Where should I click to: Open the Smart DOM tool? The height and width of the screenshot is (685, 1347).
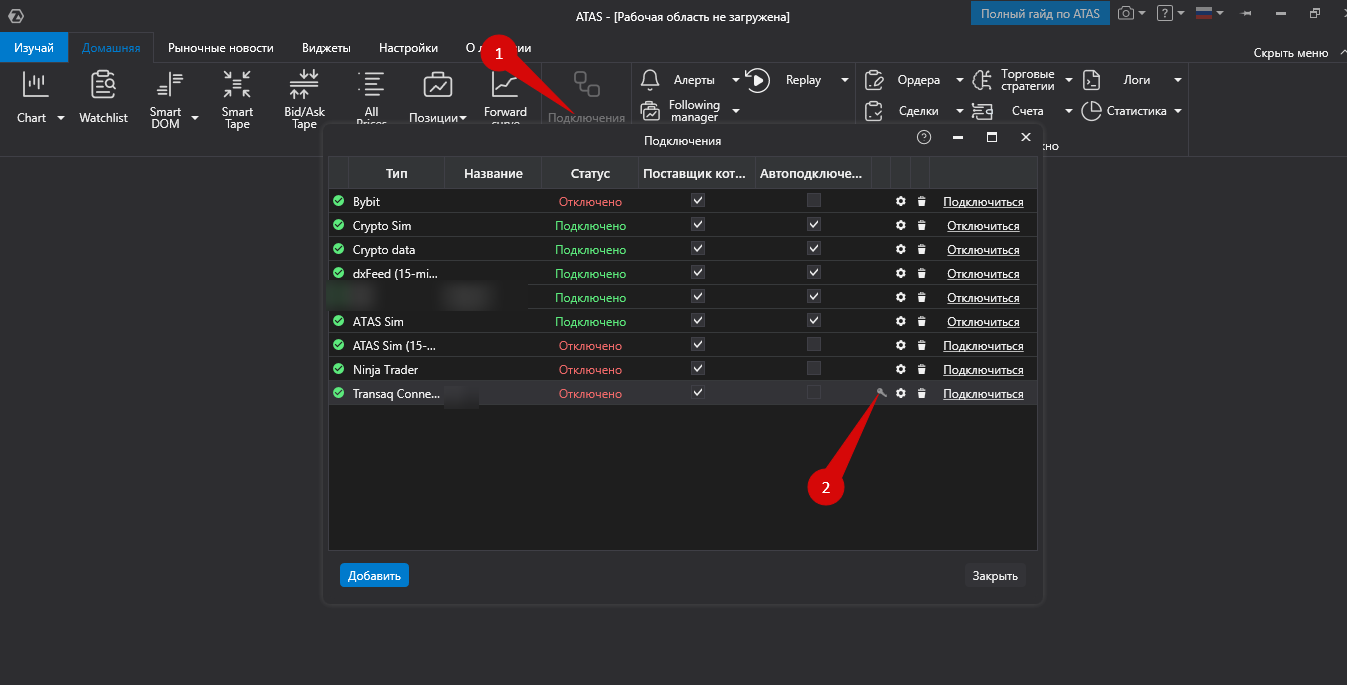coord(166,98)
